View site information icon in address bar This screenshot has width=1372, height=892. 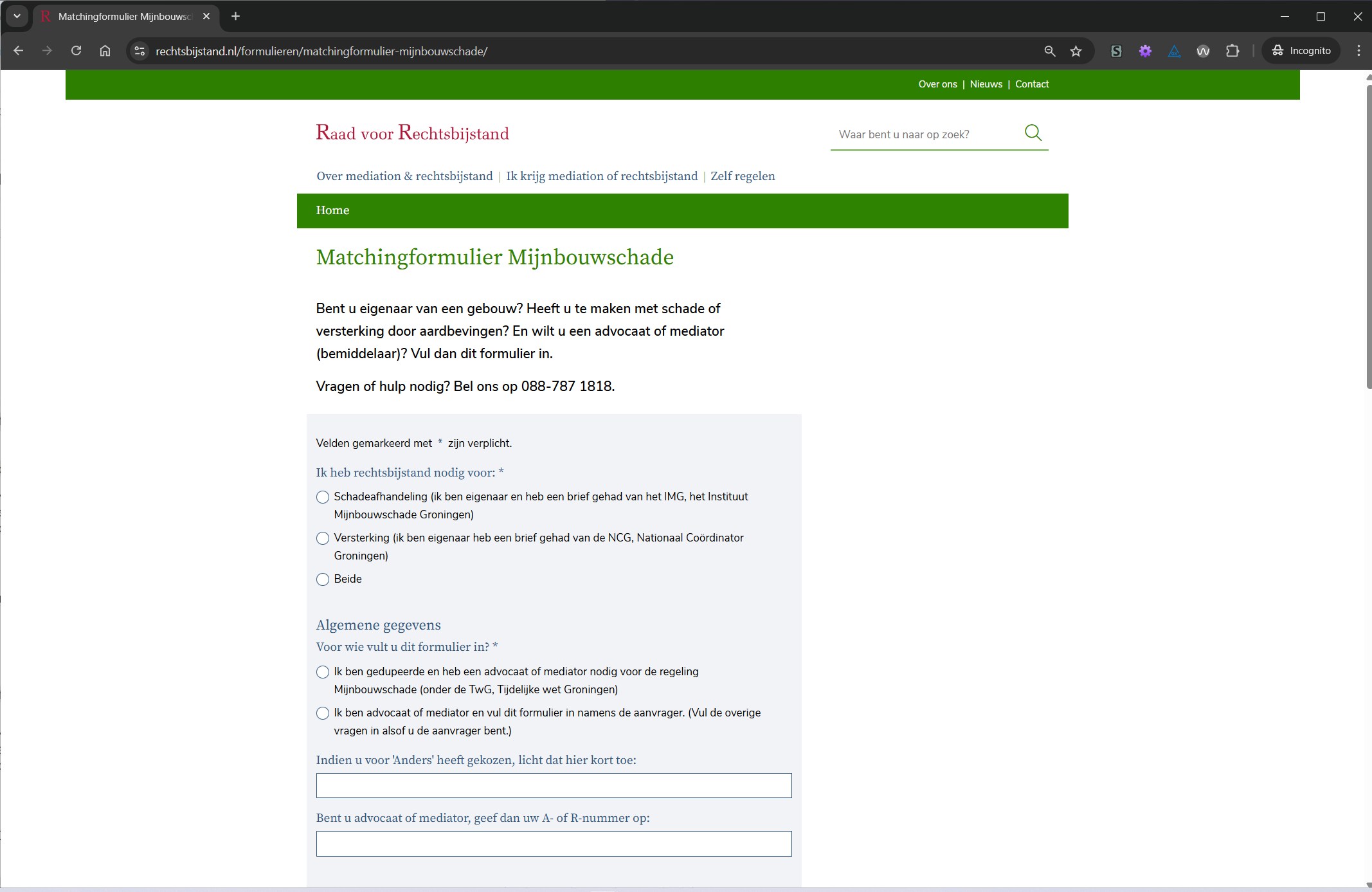click(x=140, y=51)
